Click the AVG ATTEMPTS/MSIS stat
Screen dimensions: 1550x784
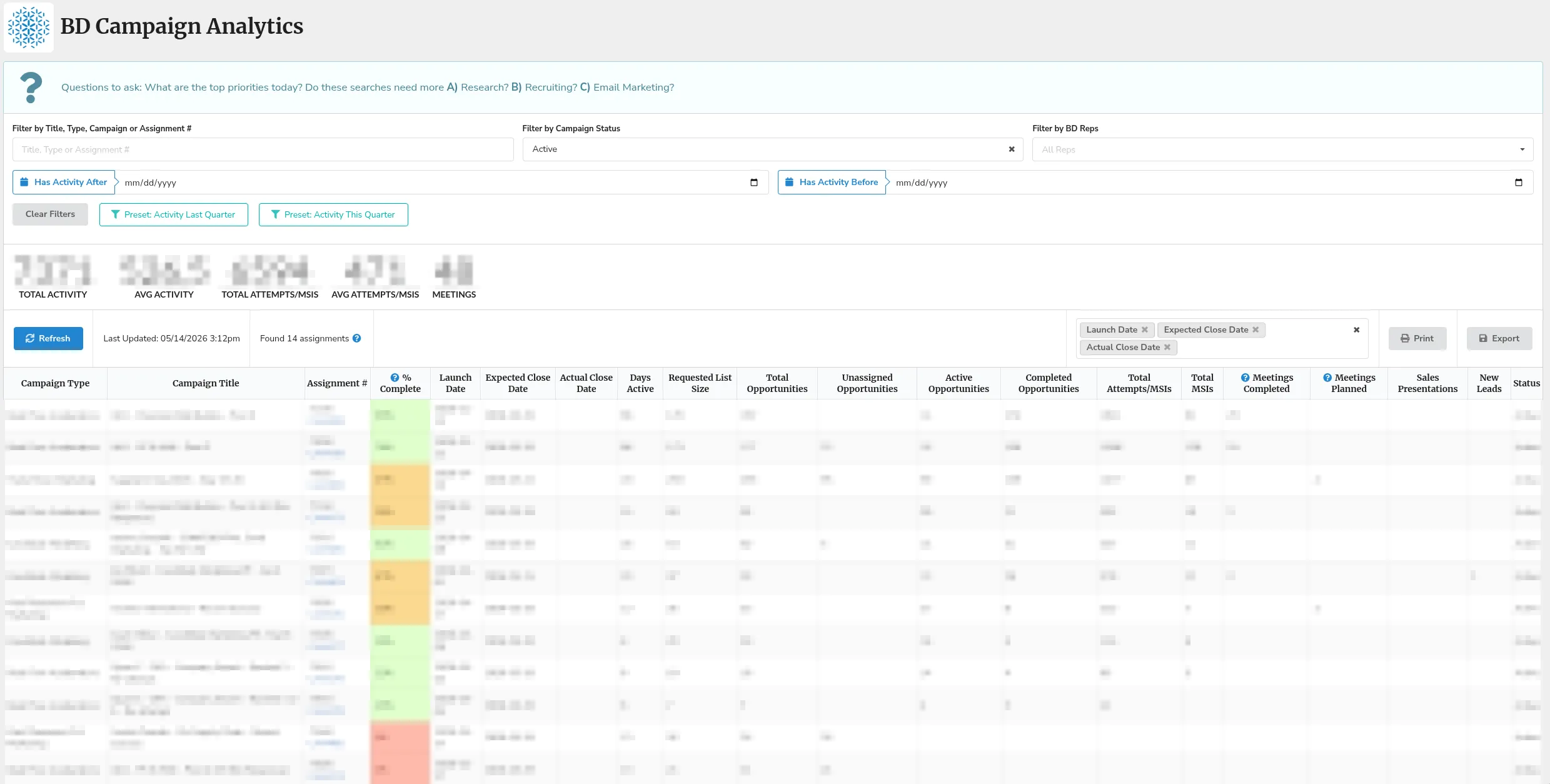point(375,277)
